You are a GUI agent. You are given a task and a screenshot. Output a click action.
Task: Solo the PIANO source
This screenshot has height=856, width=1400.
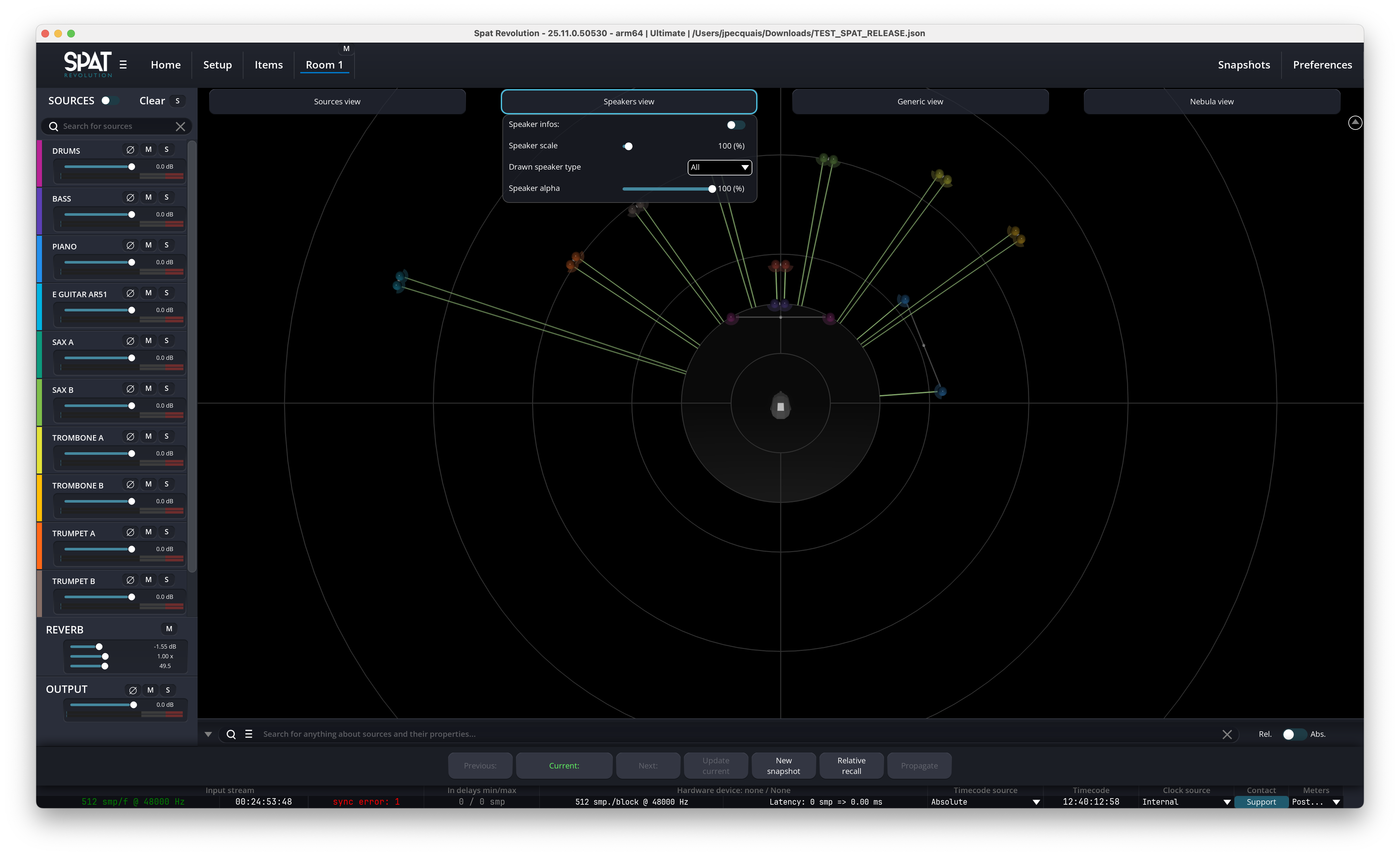(167, 245)
